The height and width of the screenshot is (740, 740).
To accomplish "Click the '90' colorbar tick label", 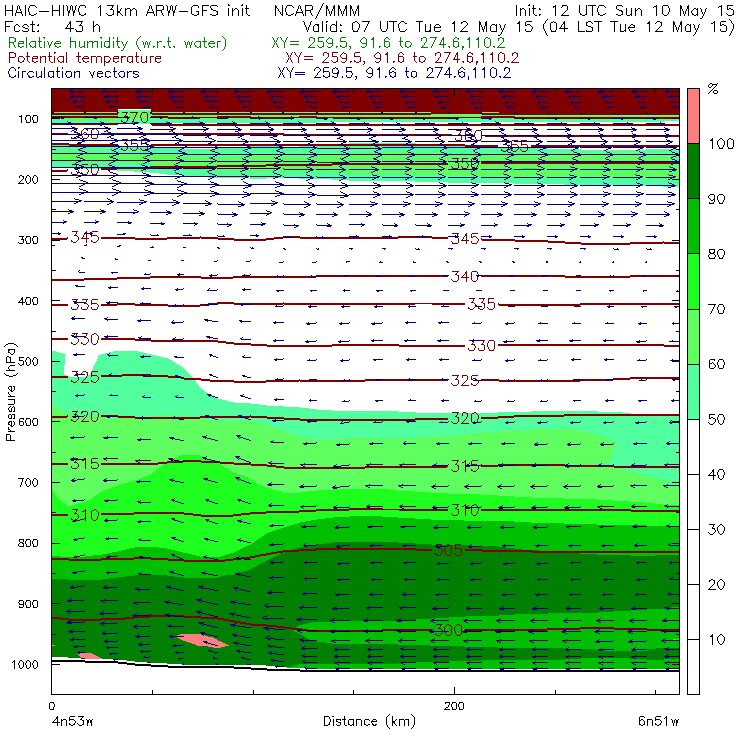I will point(716,199).
